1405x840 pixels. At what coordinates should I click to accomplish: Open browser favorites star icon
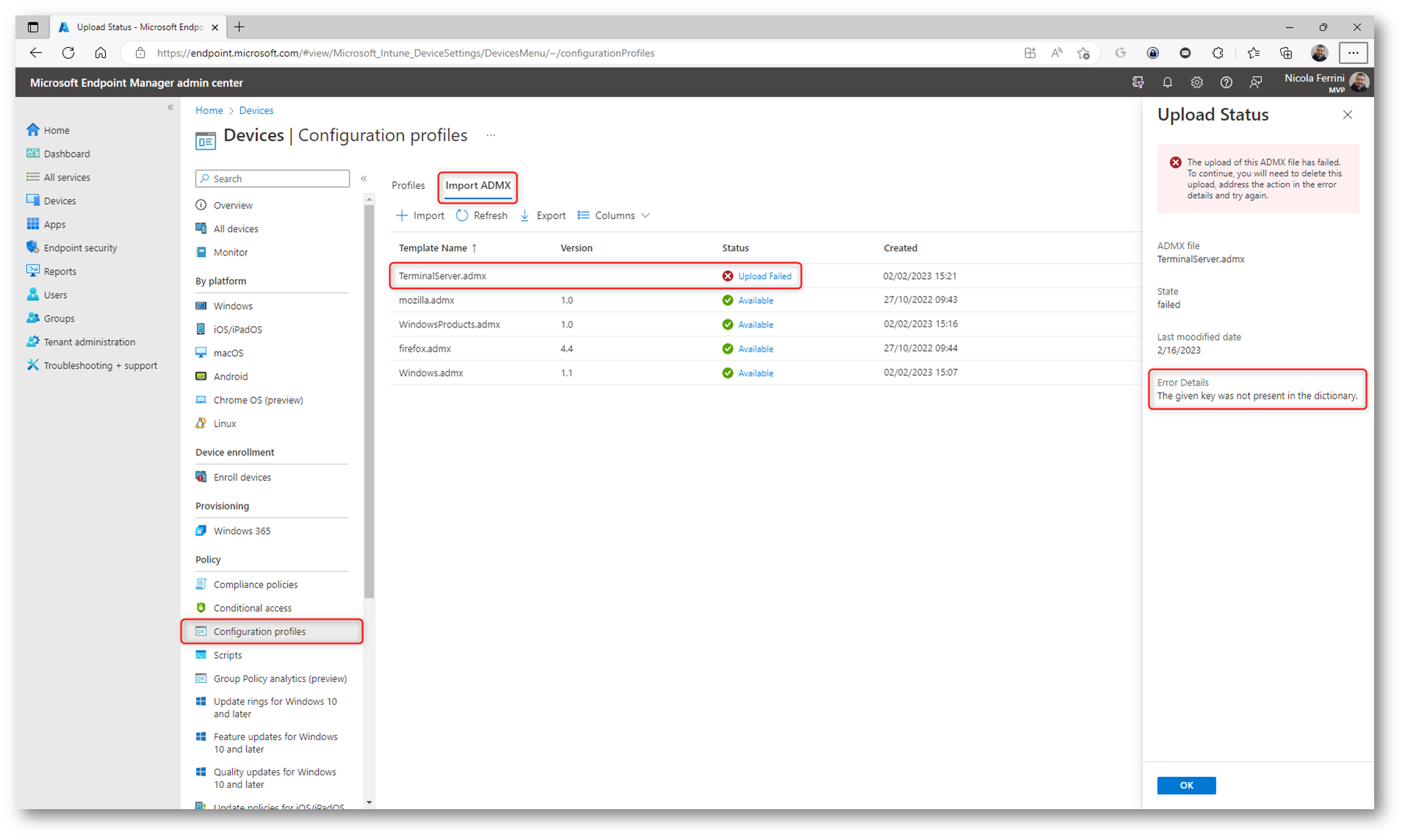[1253, 53]
